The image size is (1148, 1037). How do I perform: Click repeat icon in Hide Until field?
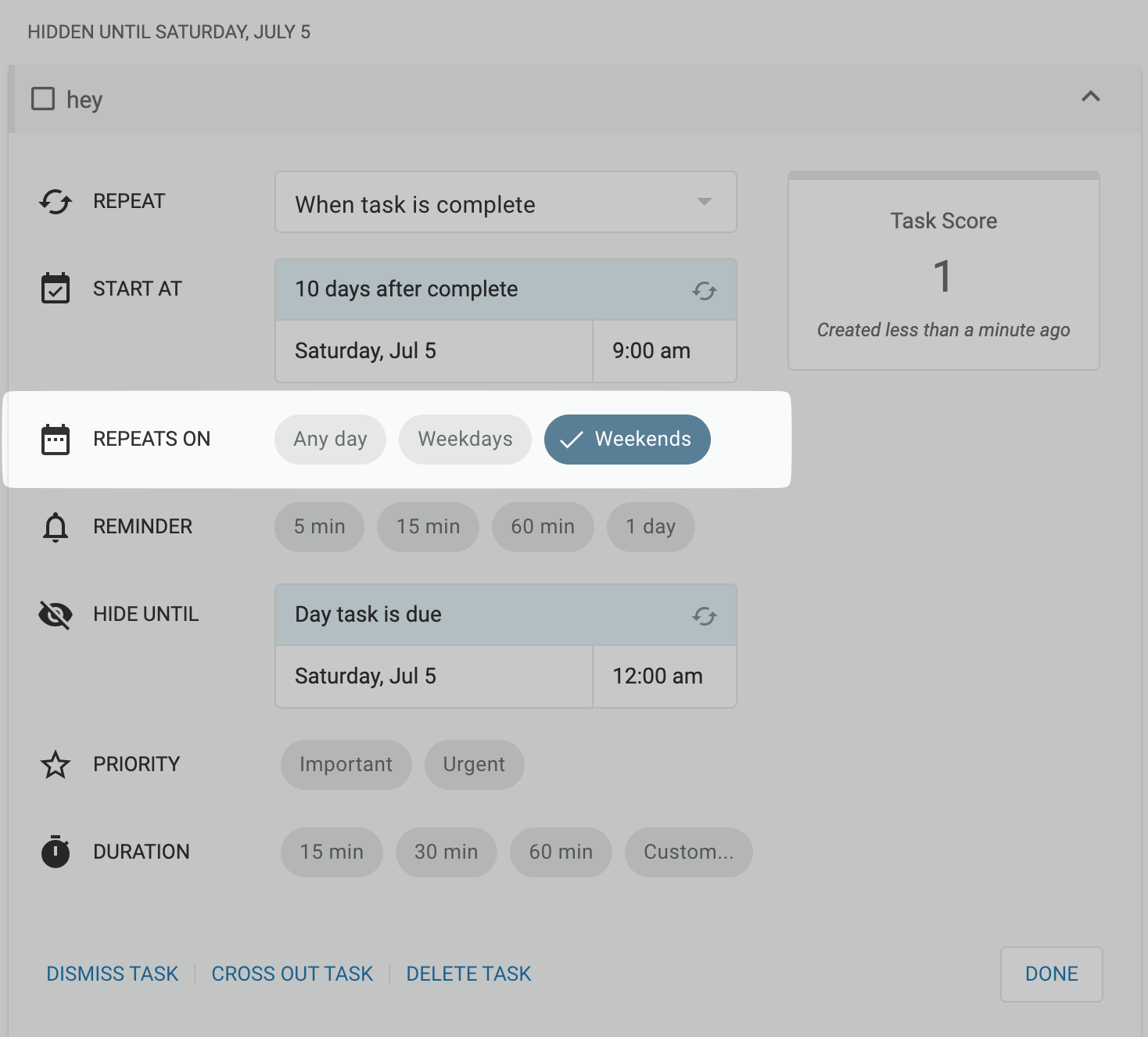(705, 616)
